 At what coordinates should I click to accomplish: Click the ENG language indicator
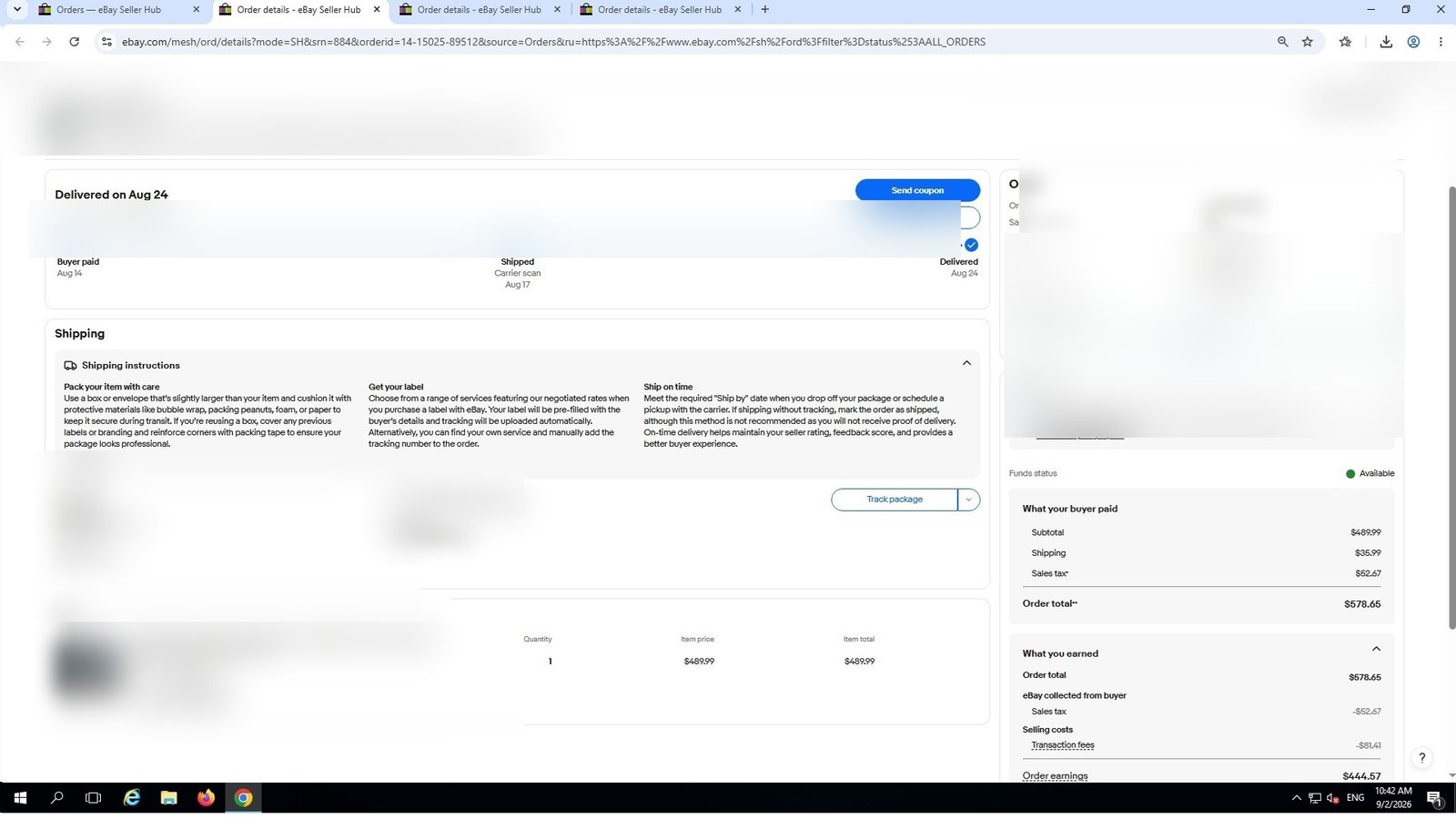(1355, 798)
